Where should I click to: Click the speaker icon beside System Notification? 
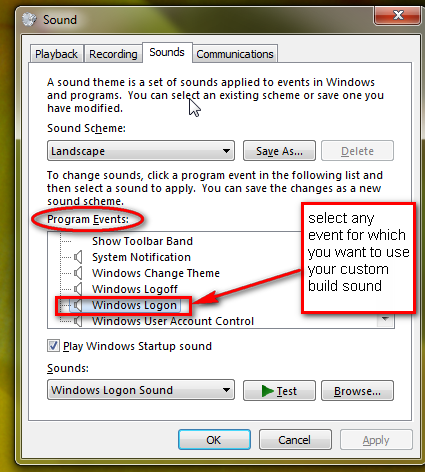coord(78,257)
